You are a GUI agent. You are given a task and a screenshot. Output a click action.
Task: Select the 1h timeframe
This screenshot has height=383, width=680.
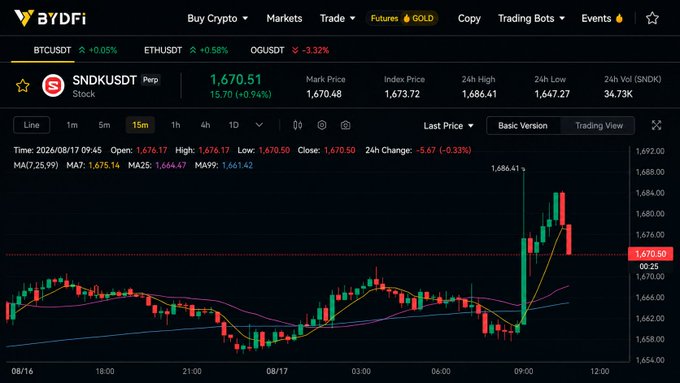[x=176, y=125]
